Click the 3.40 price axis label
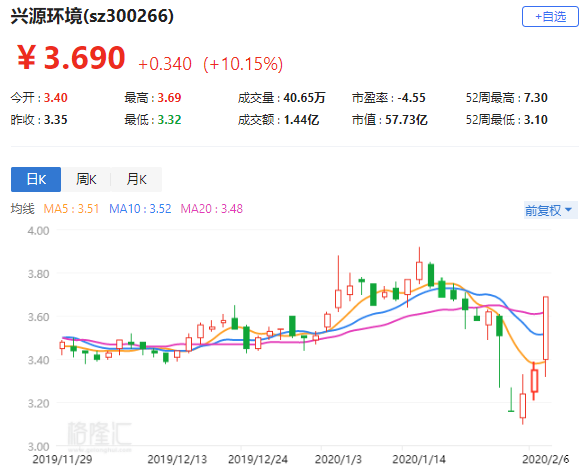 (38, 360)
